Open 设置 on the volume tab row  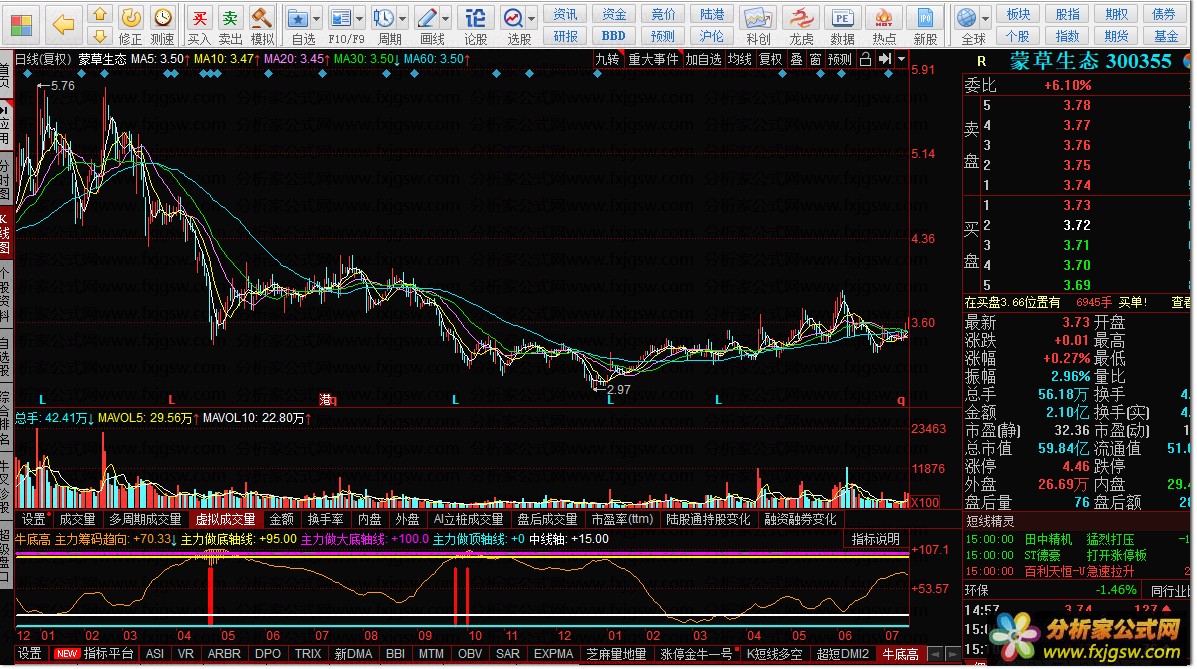(x=34, y=519)
